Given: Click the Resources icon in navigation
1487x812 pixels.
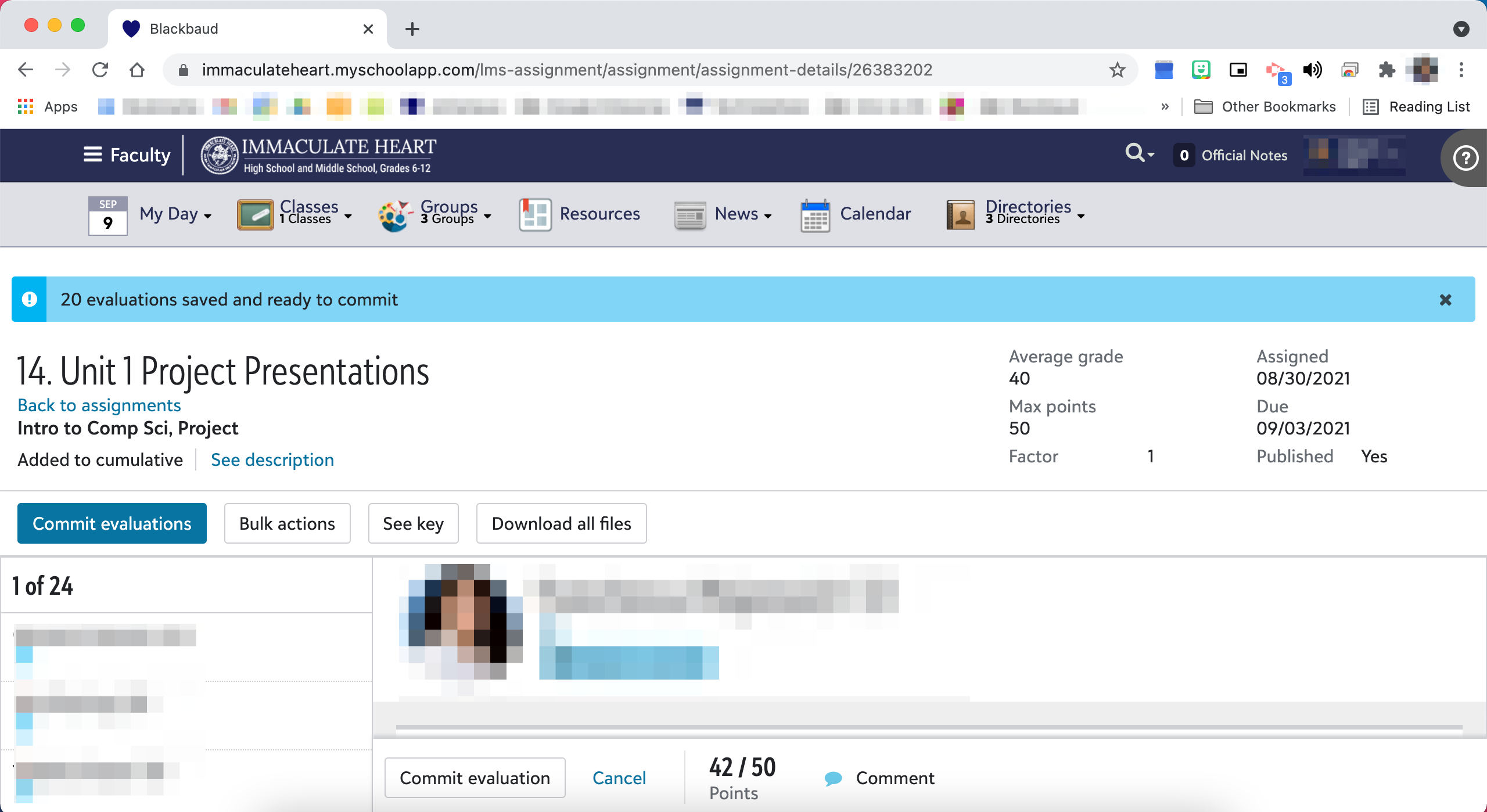Looking at the screenshot, I should (x=534, y=214).
